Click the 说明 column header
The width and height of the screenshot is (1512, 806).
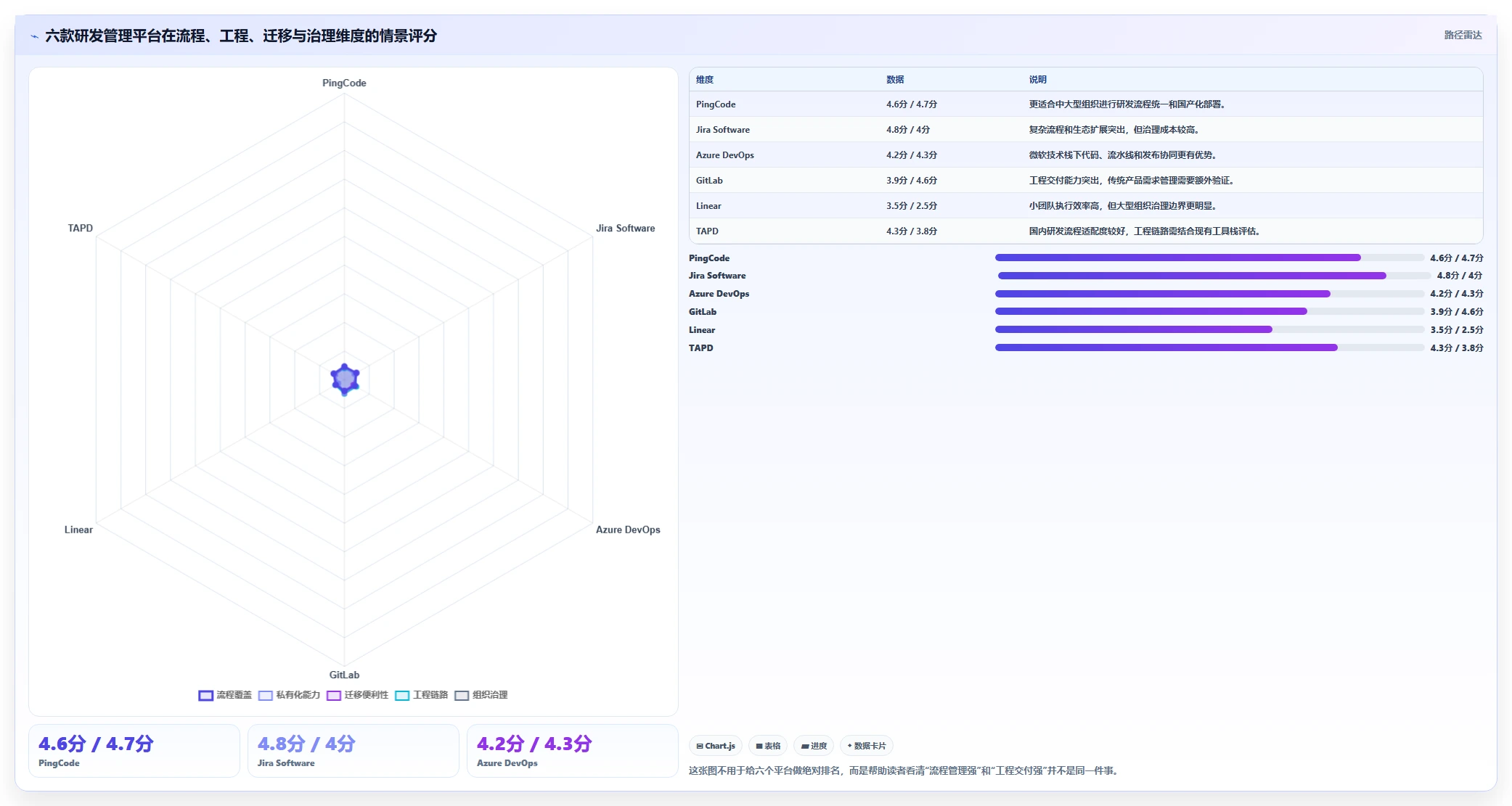point(1038,80)
